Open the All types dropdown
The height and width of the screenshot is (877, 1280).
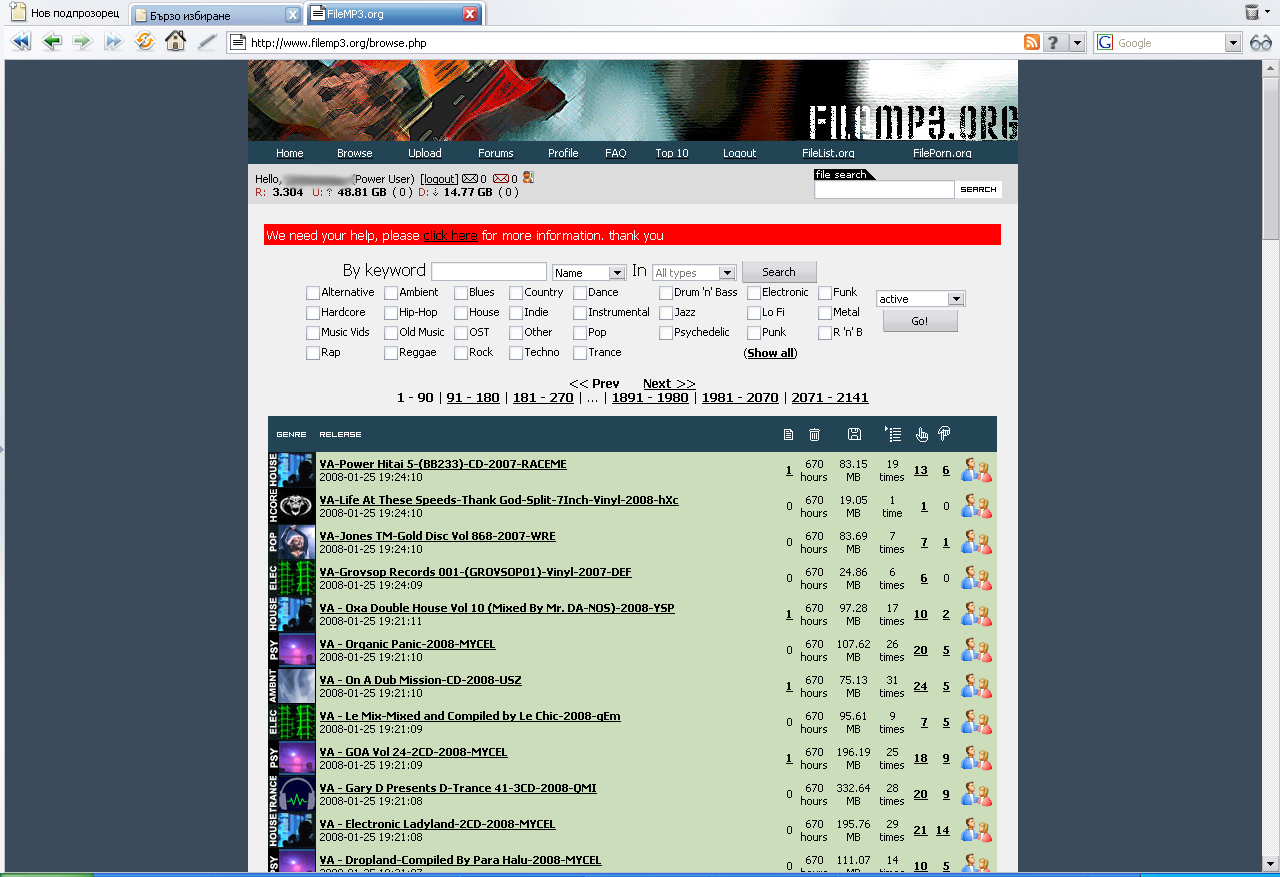point(694,273)
